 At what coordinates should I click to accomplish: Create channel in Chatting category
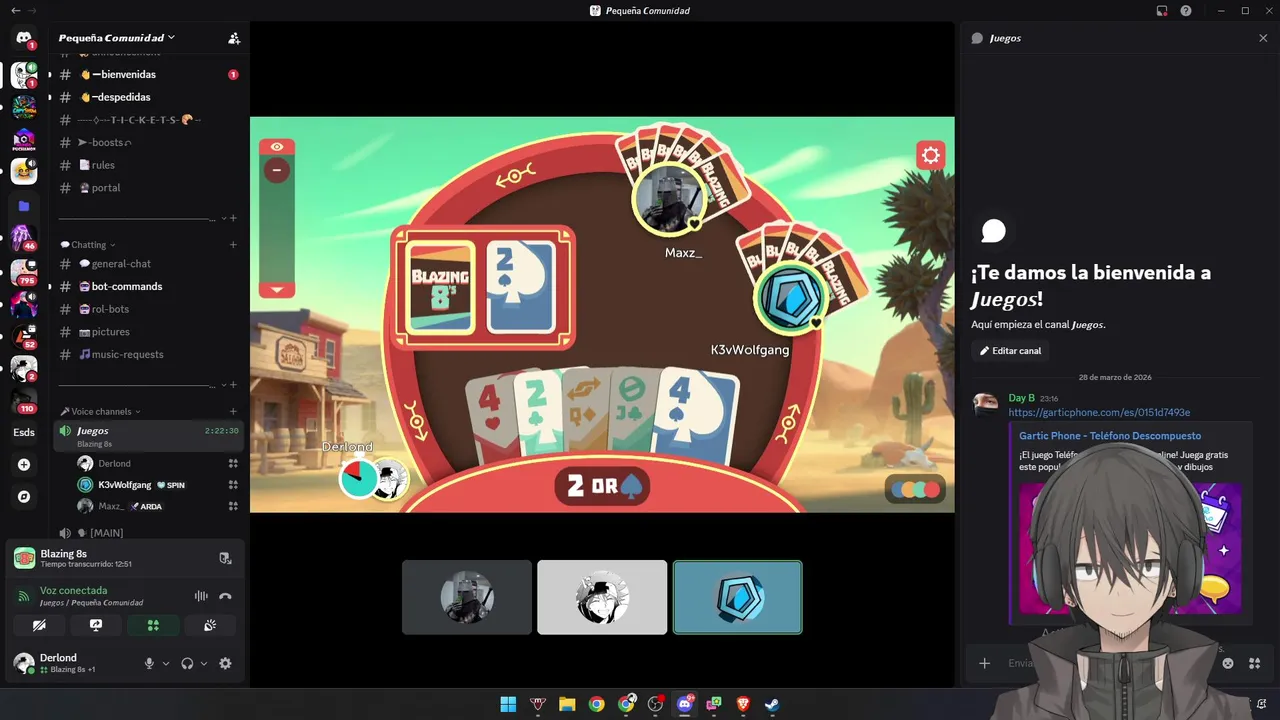[233, 244]
